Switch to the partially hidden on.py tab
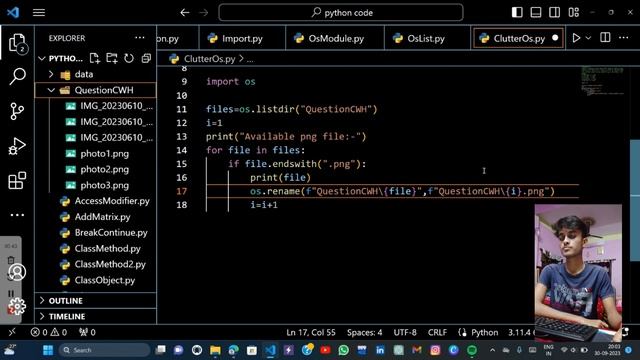 coord(178,38)
